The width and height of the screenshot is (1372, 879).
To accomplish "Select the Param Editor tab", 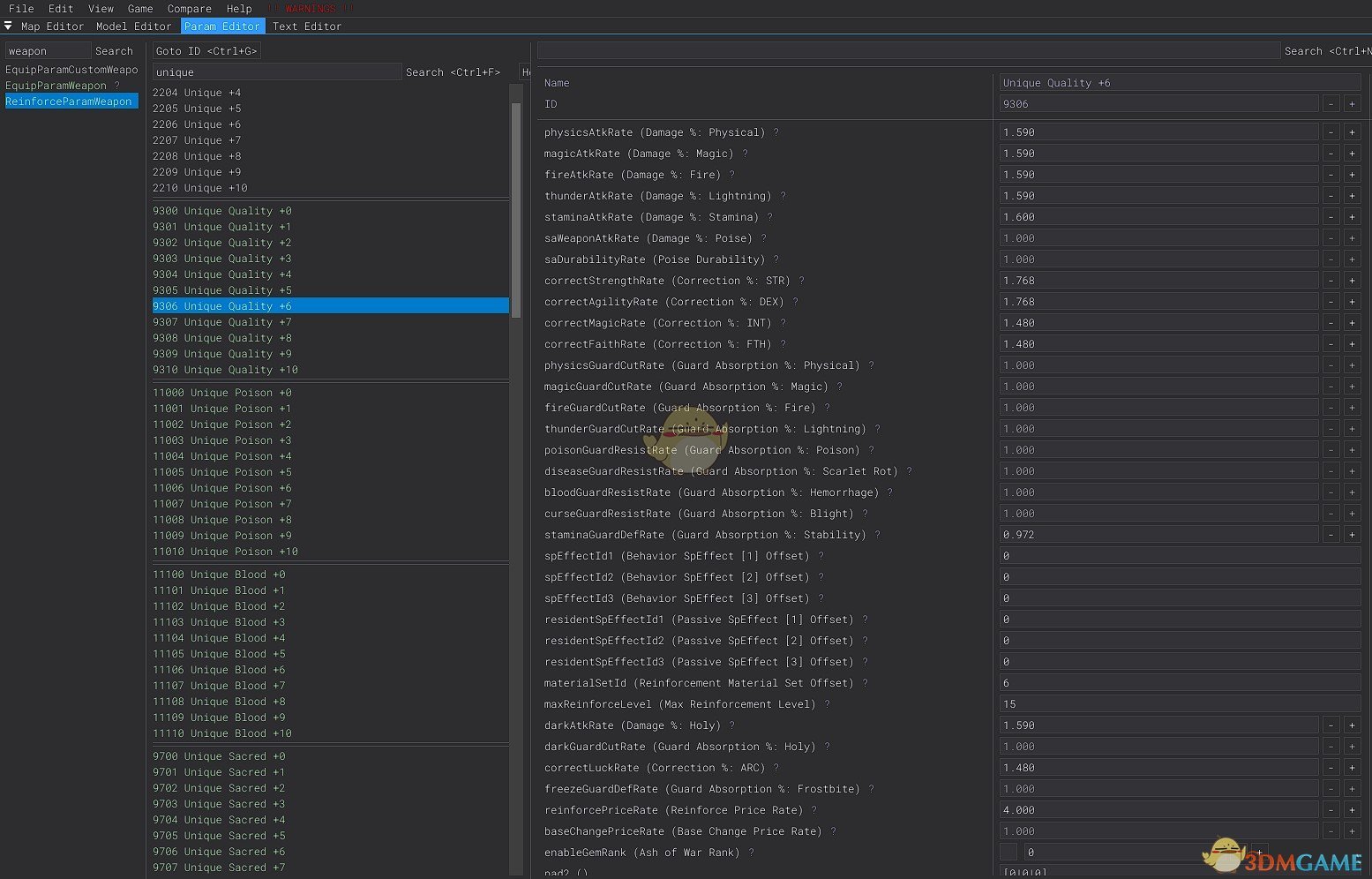I will 222,26.
